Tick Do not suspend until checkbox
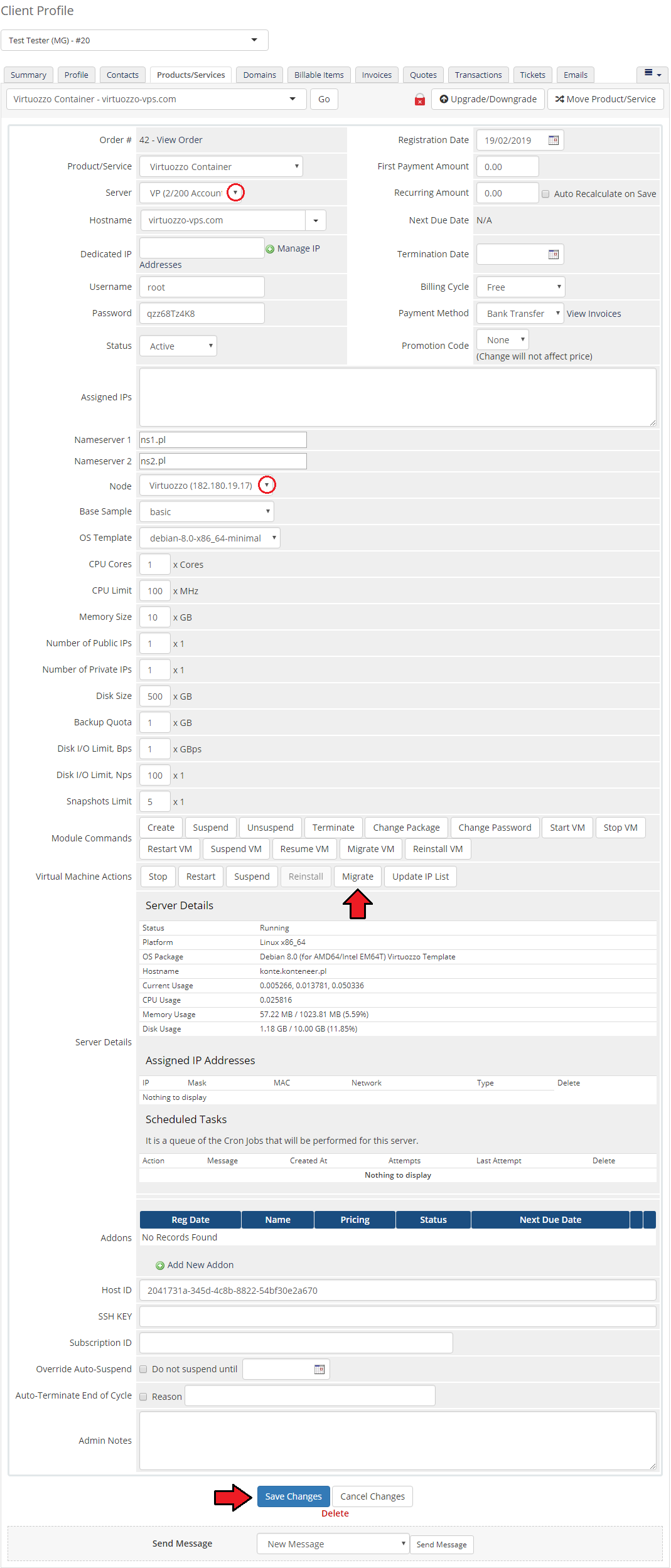671x1568 pixels. 143,1369
